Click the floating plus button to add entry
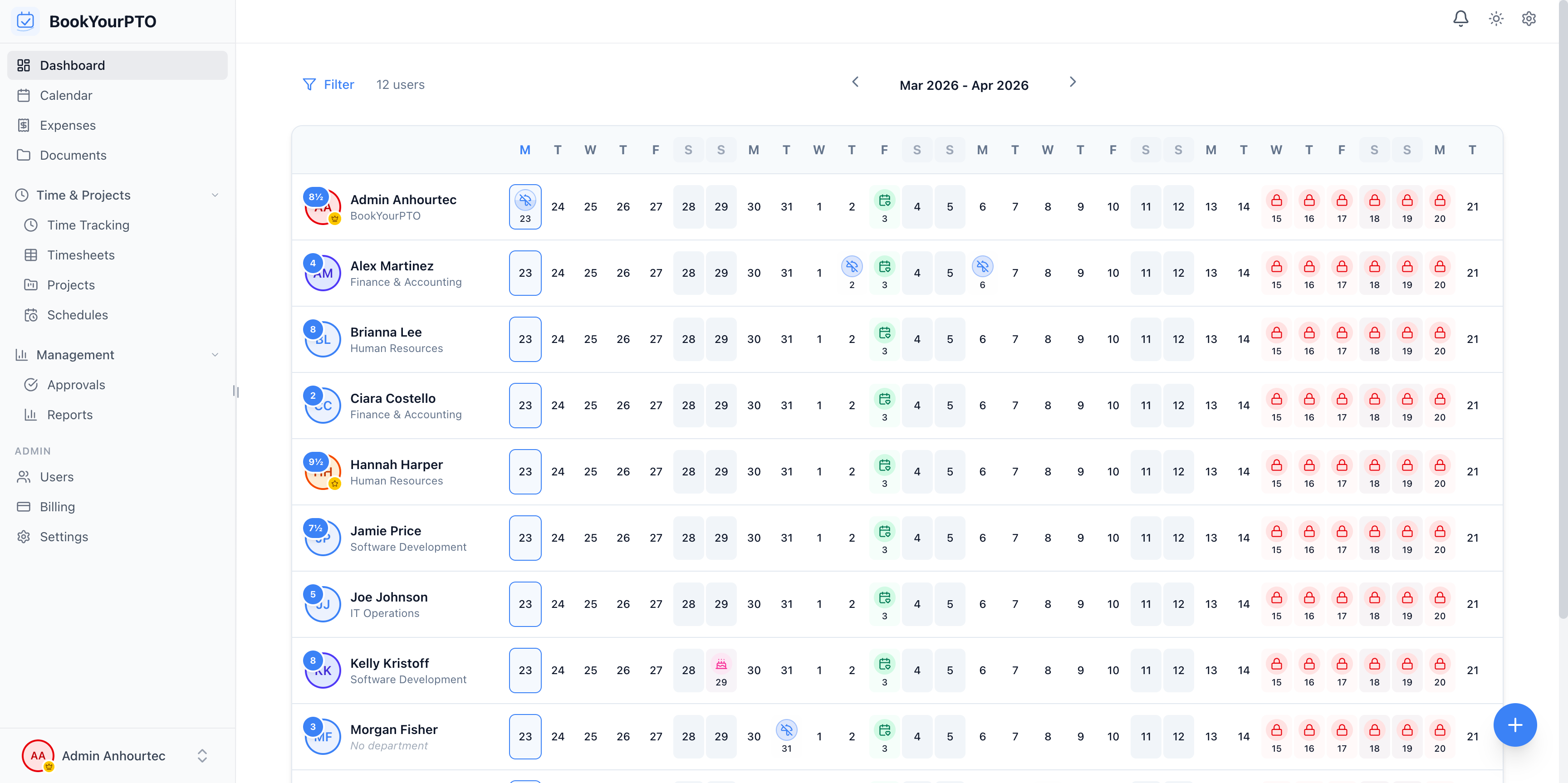Image resolution: width=1568 pixels, height=783 pixels. [1515, 724]
